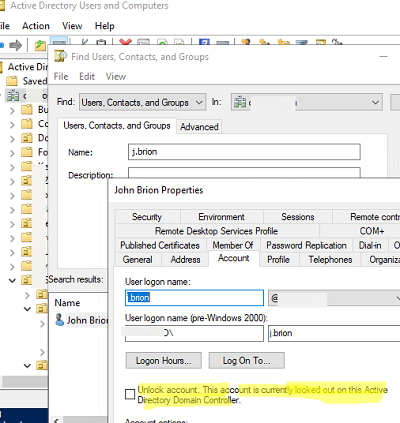Screen dimensions: 400x423
Task: Open Action menu in main window
Action: click(36, 26)
